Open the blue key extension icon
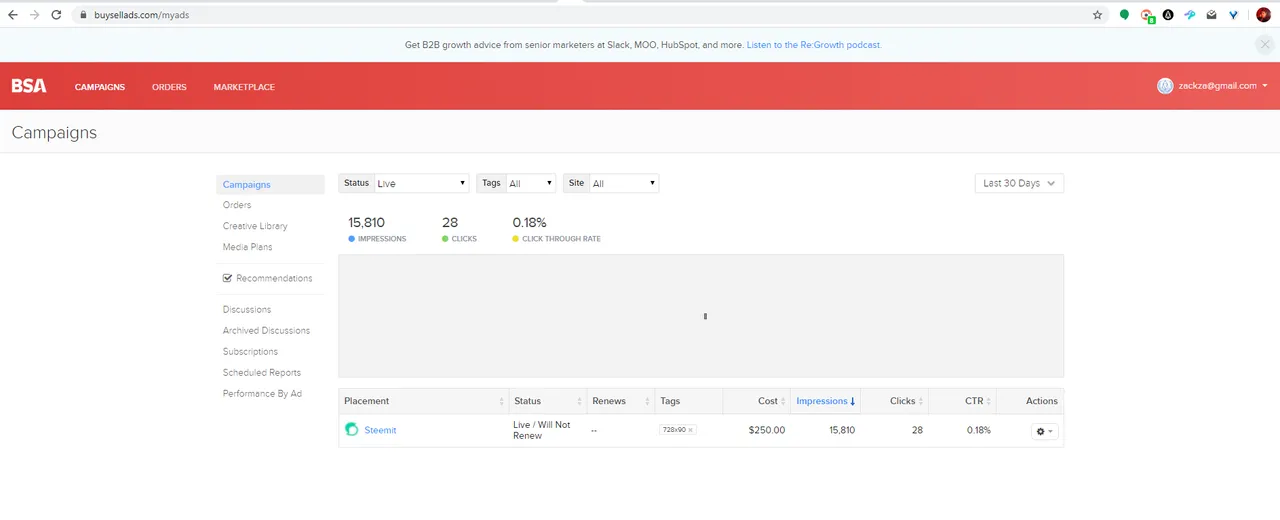 tap(1190, 15)
